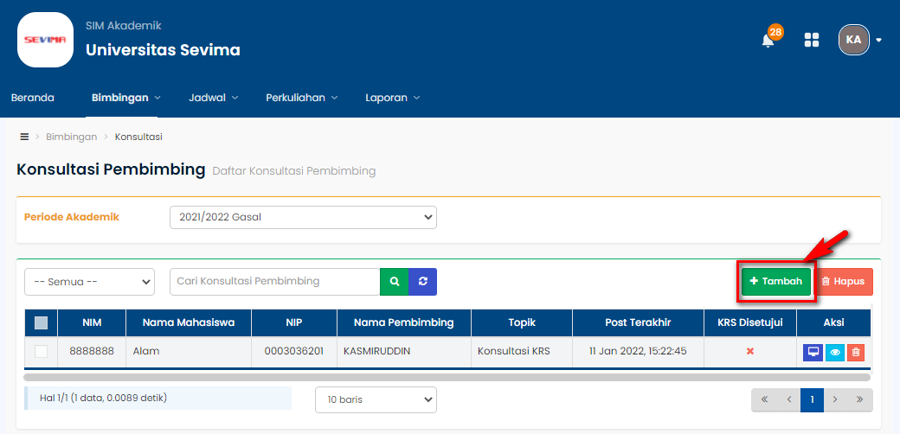Open the "10 baris" rows-per-page dropdown
Viewport: 900px width, 434px height.
375,399
